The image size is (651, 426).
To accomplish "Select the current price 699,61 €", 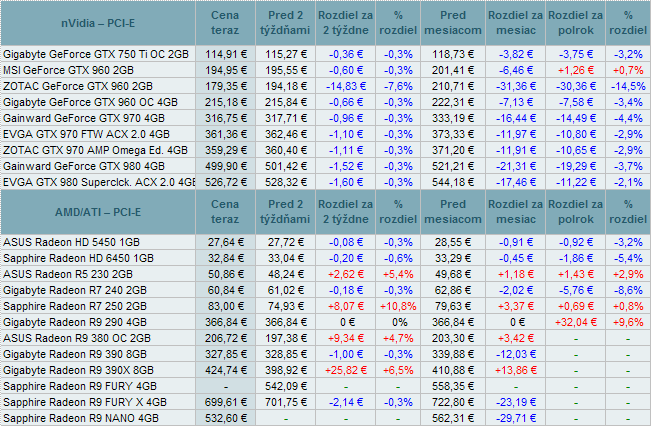I will [225, 402].
